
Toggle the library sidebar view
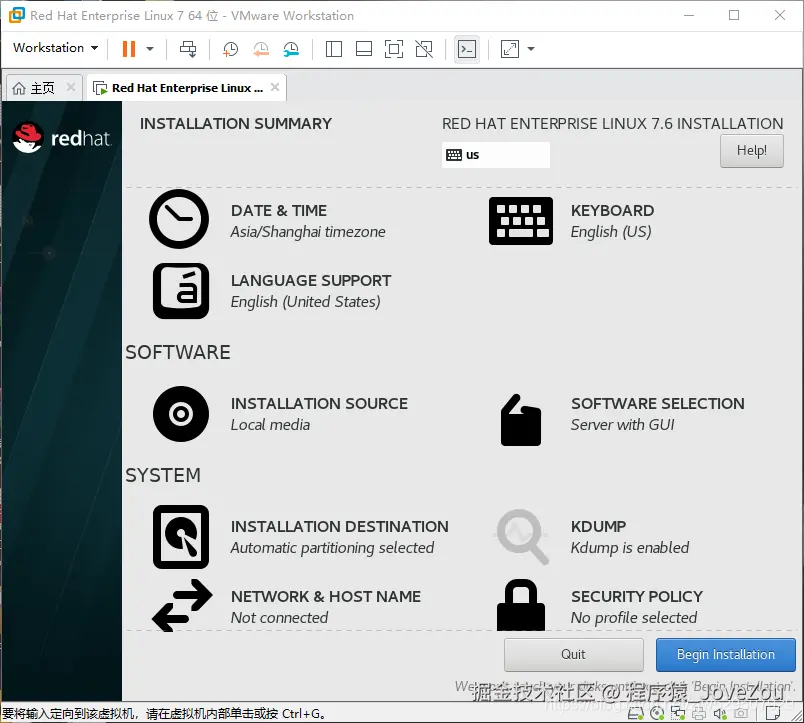point(334,49)
